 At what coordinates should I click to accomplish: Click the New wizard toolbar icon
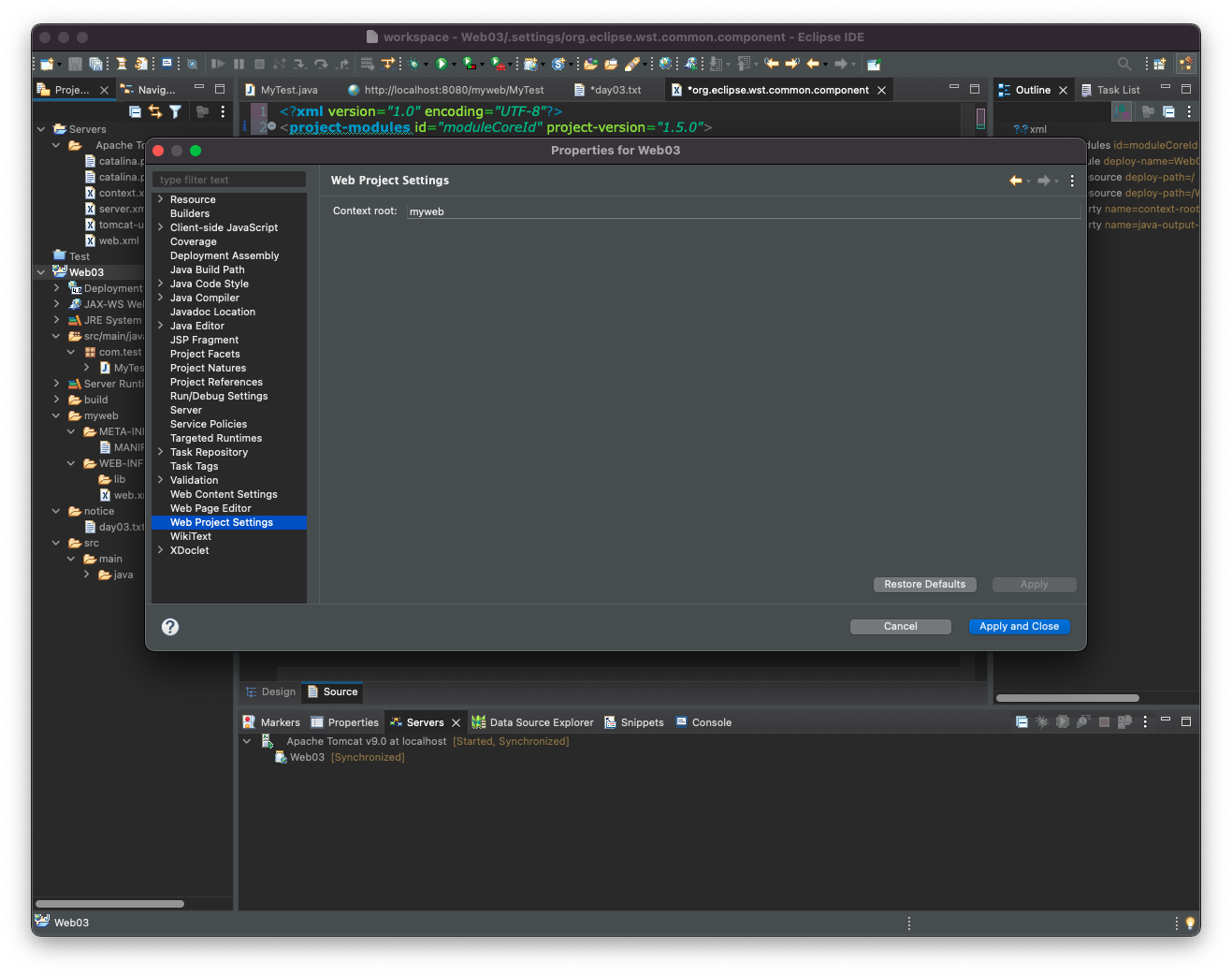[46, 64]
